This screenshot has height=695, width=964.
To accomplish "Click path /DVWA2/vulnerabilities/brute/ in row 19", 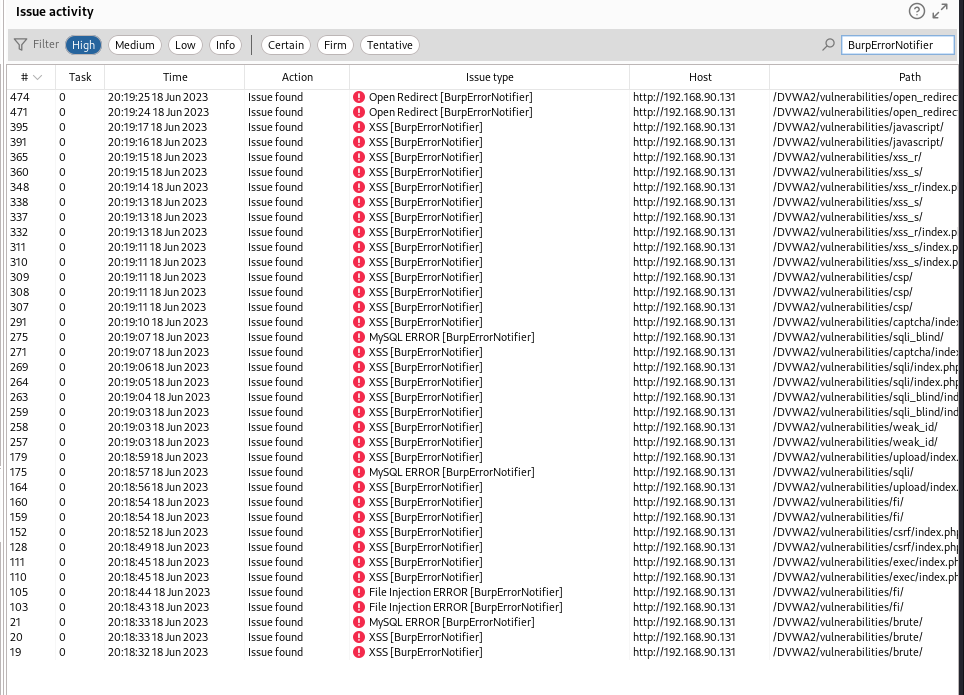I will click(848, 652).
